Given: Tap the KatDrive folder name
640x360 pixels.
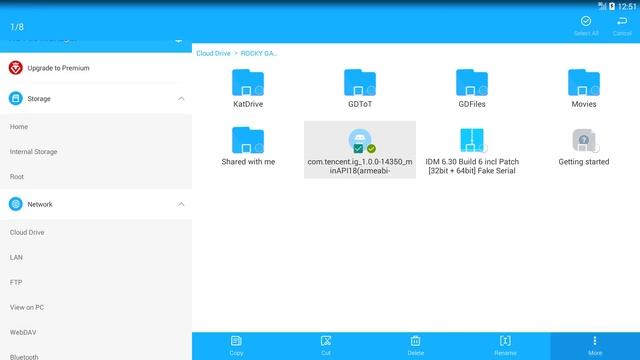Looking at the screenshot, I should (x=248, y=104).
